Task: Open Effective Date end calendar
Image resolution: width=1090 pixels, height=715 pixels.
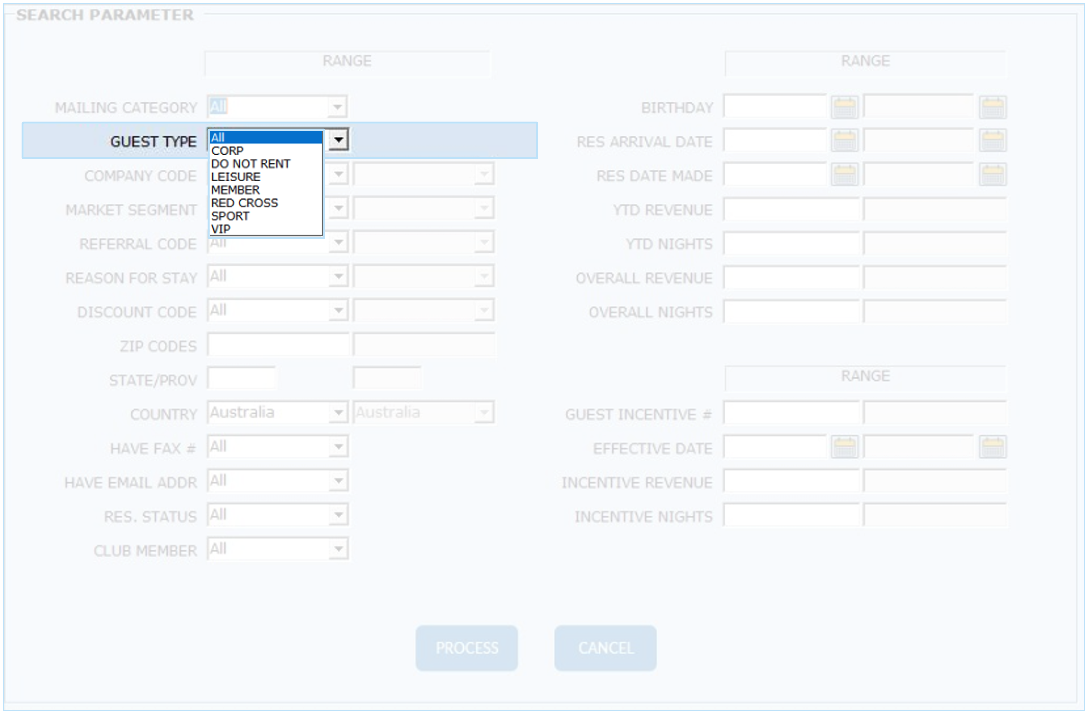Action: point(992,448)
